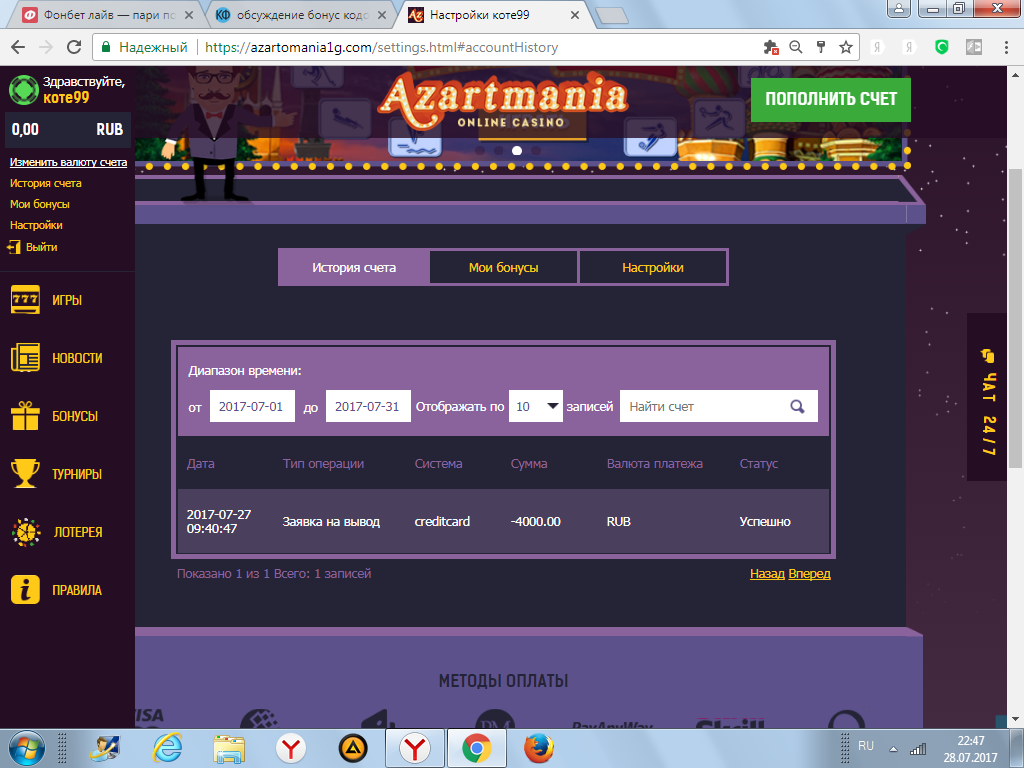Viewport: 1024px width, 768px height.
Task: Switch to Chrome in taskbar
Action: (x=477, y=748)
